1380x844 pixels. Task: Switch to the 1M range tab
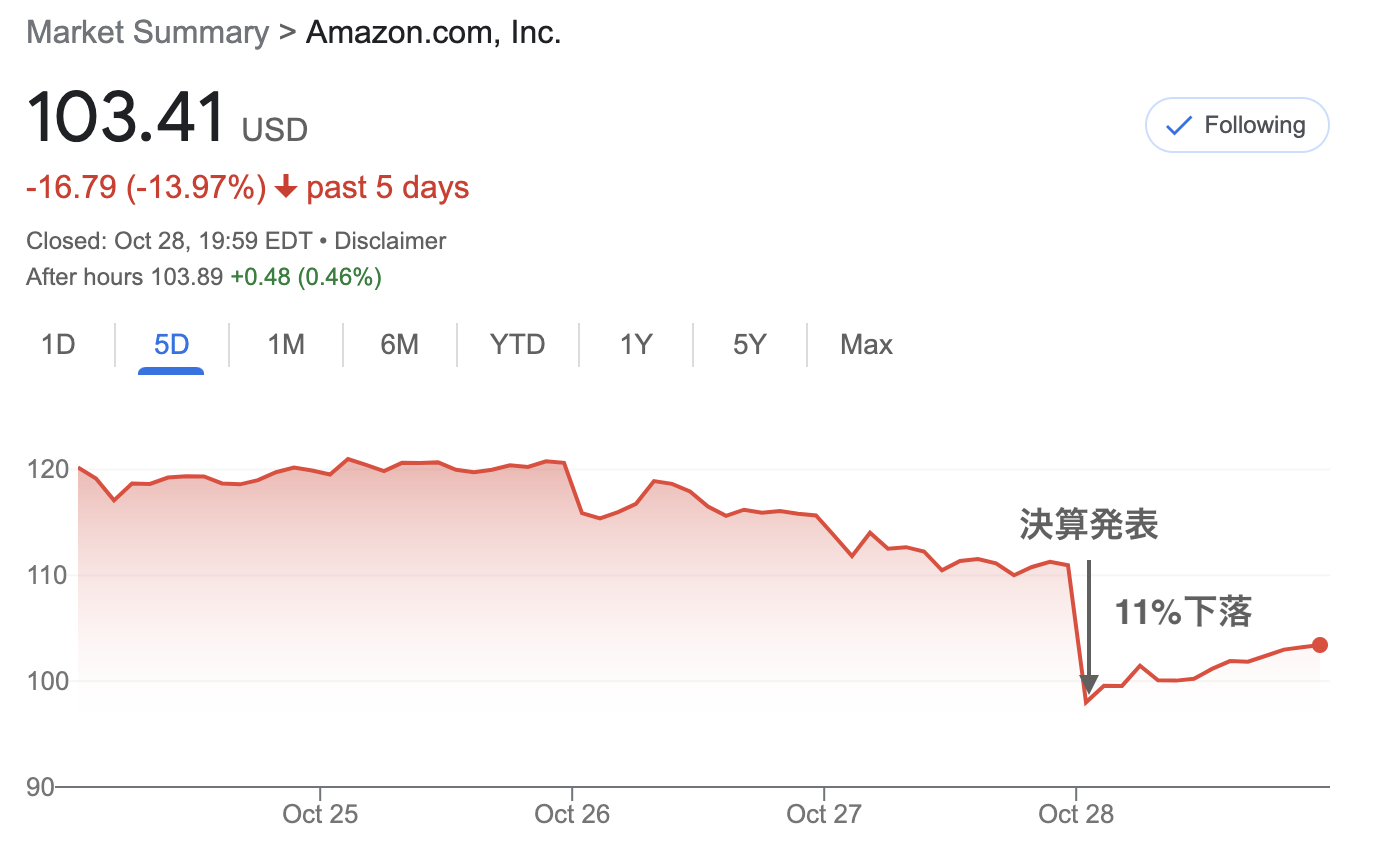click(286, 345)
